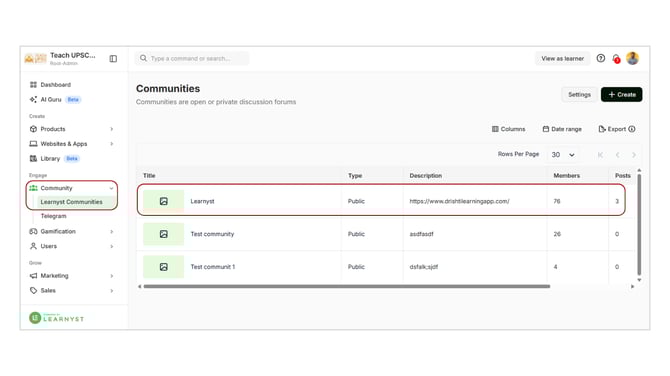Click View as learner button
670x376 pixels.
coord(562,59)
